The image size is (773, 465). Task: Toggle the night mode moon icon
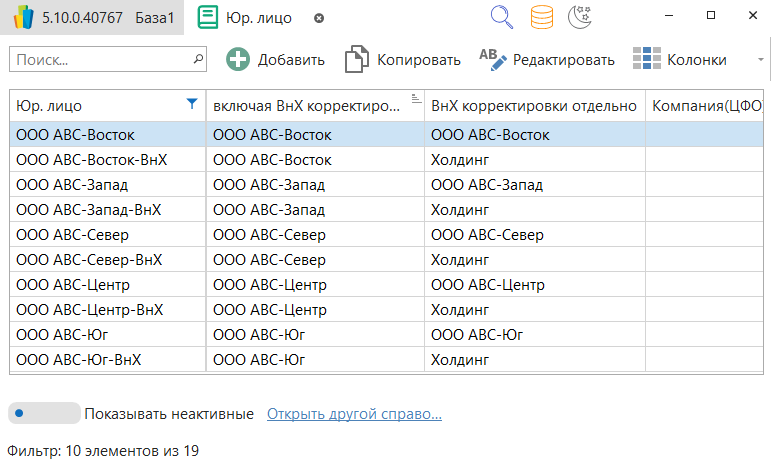[x=580, y=17]
